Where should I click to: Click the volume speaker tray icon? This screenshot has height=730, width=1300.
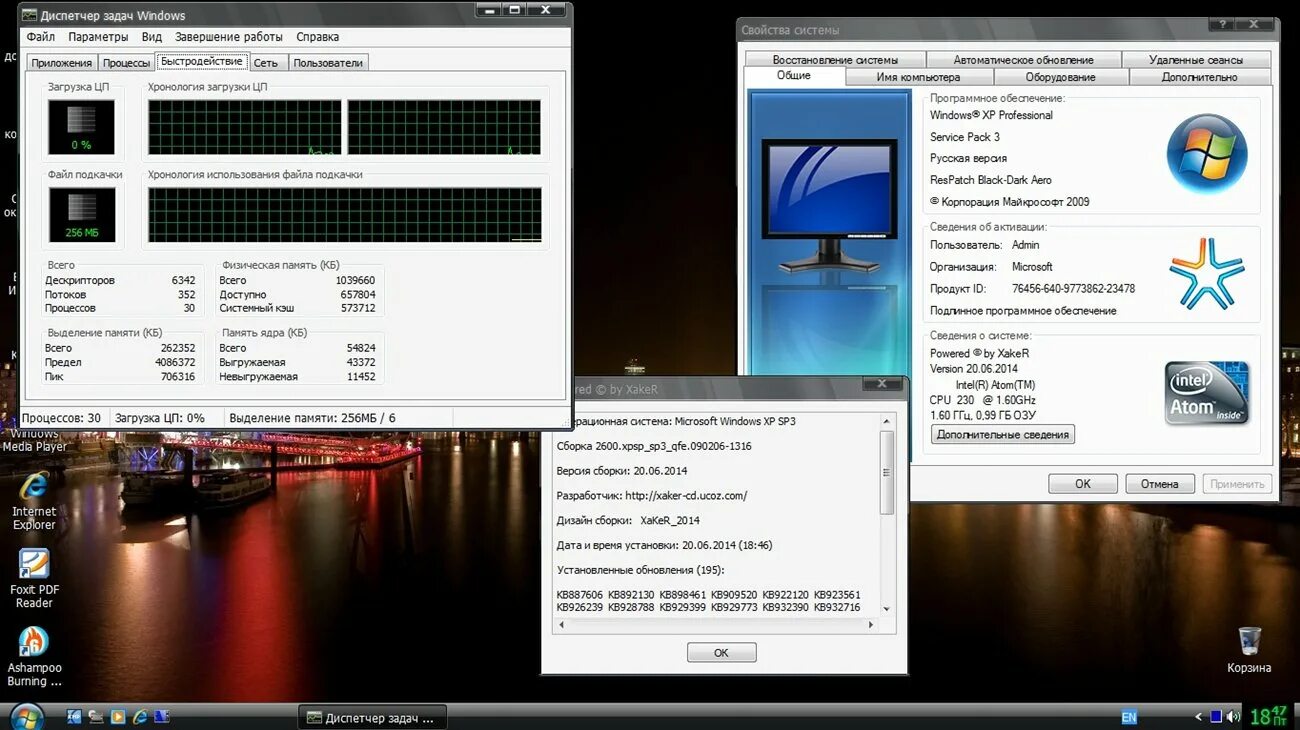point(1232,717)
